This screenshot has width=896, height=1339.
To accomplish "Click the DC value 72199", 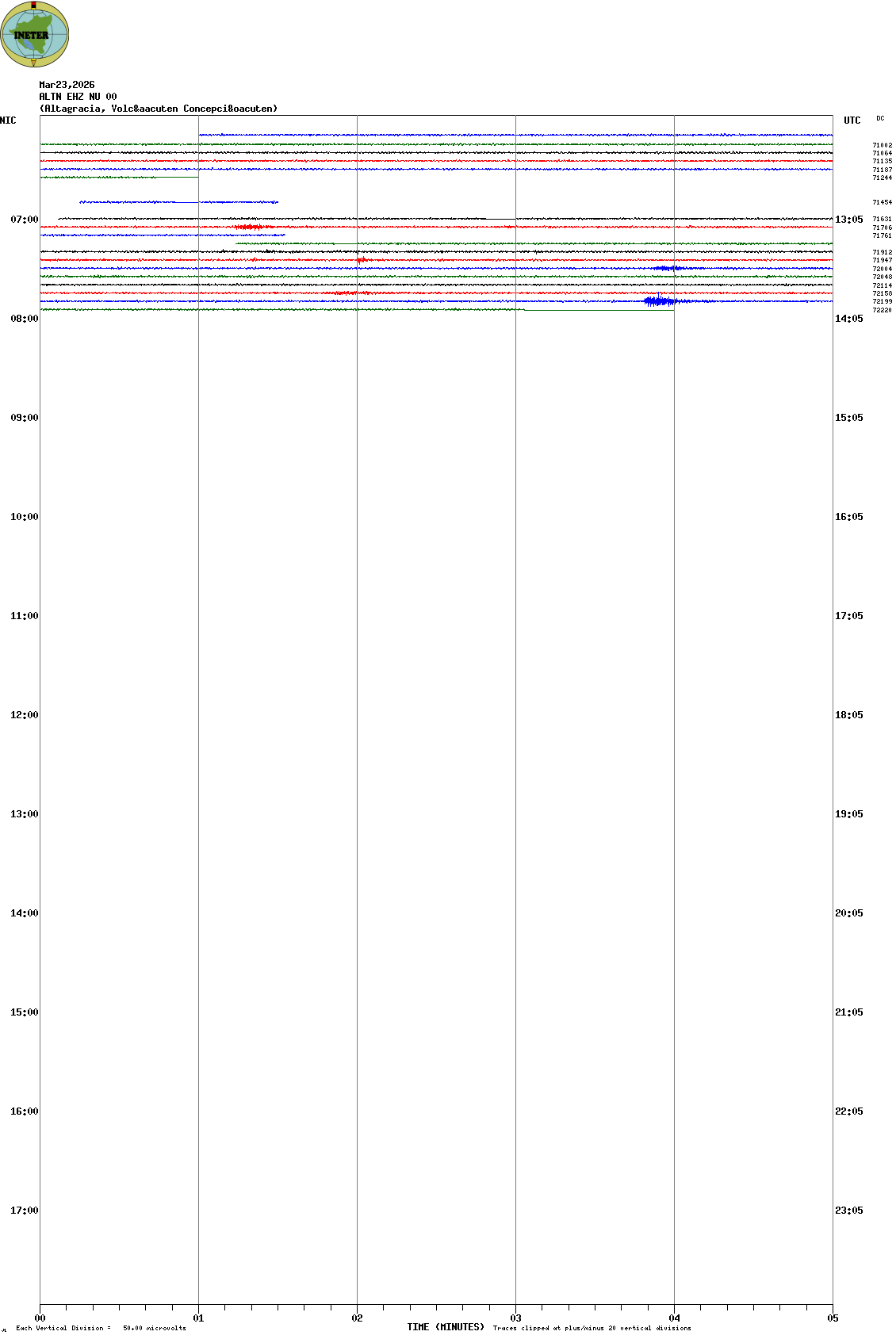I will point(882,301).
